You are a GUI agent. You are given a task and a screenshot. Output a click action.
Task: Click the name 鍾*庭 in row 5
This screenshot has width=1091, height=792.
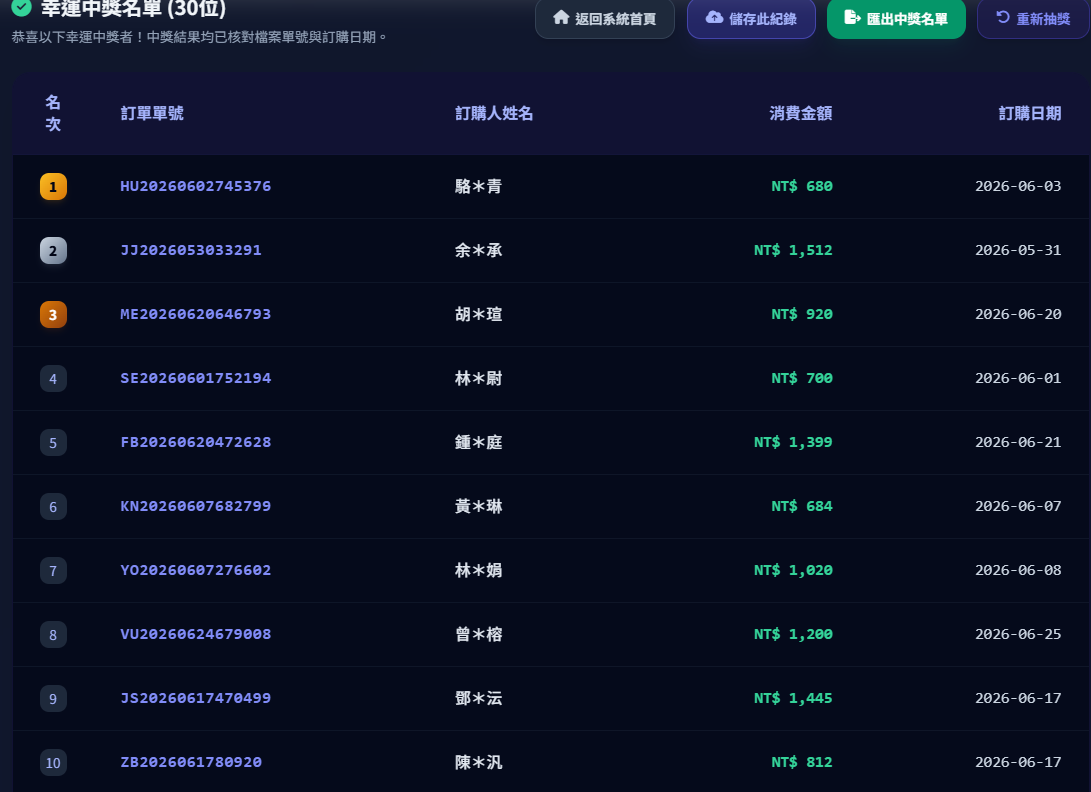point(479,443)
